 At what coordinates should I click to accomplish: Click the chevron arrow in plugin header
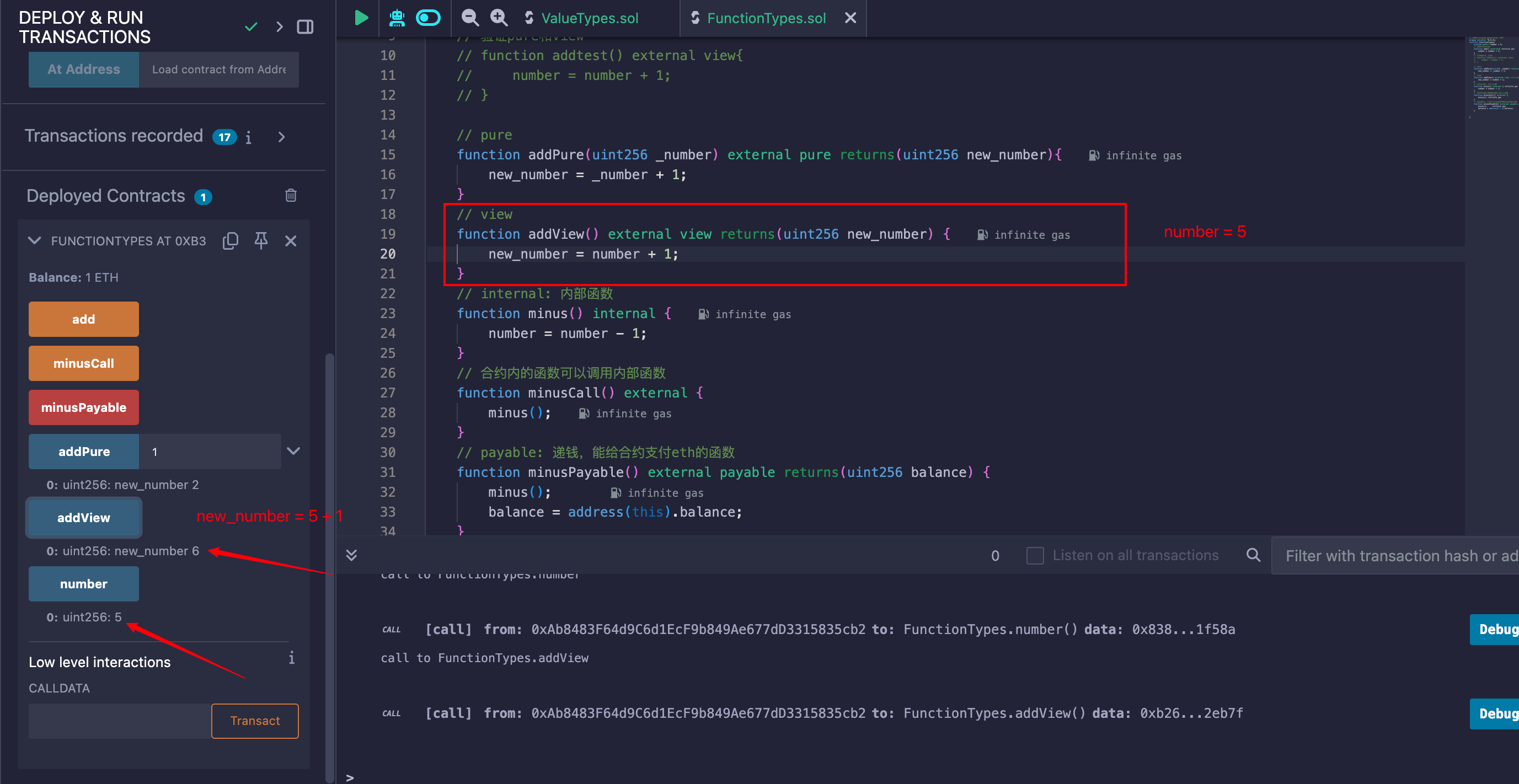280,26
